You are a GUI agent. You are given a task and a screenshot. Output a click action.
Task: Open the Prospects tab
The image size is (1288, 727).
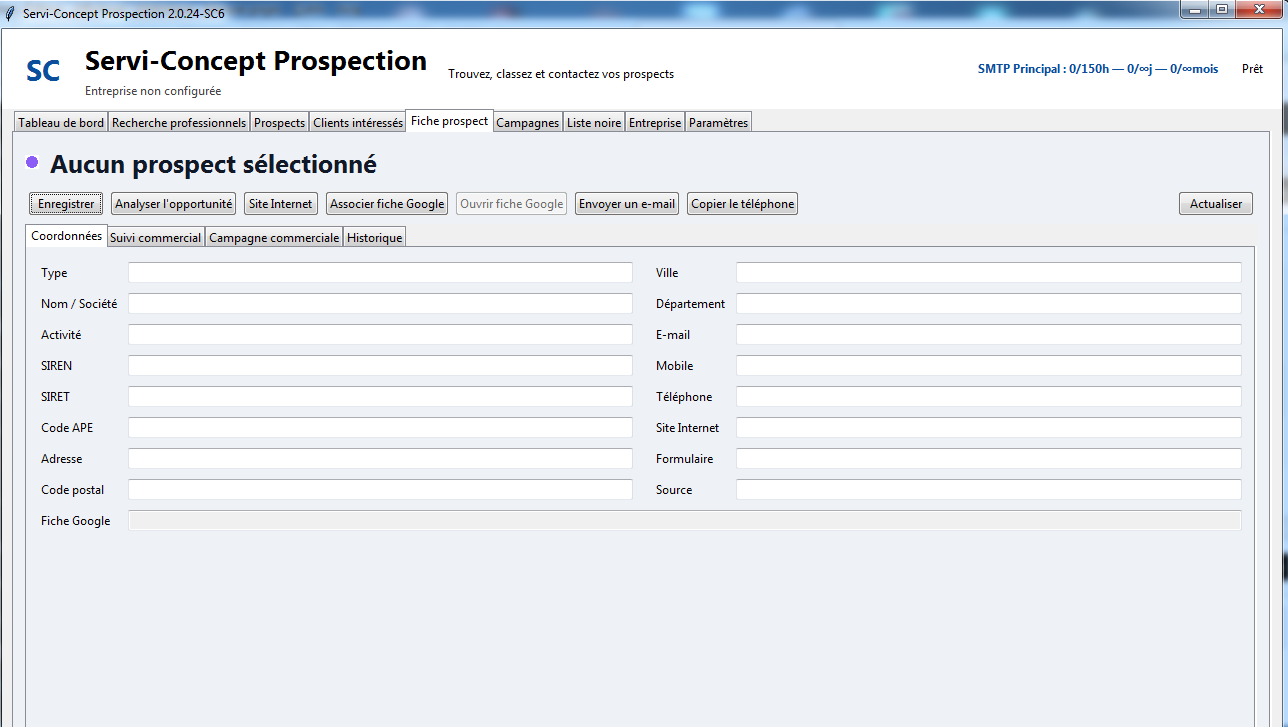point(279,123)
